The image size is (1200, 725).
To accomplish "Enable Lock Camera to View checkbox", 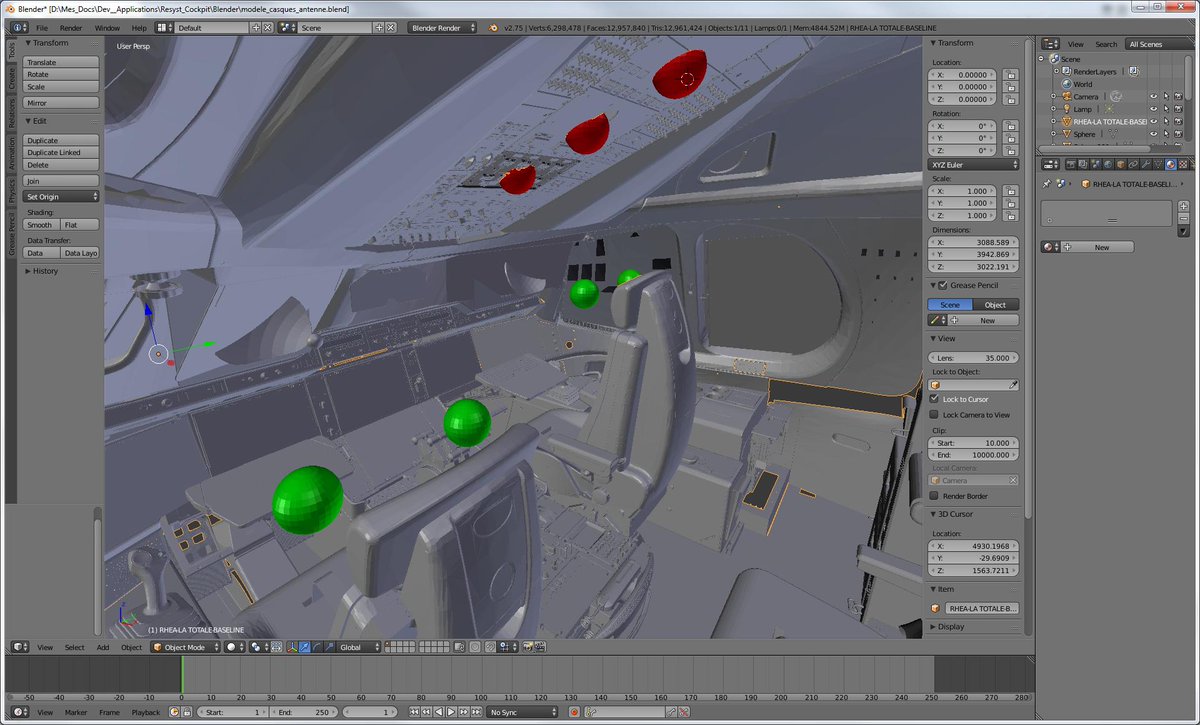I will pos(934,414).
